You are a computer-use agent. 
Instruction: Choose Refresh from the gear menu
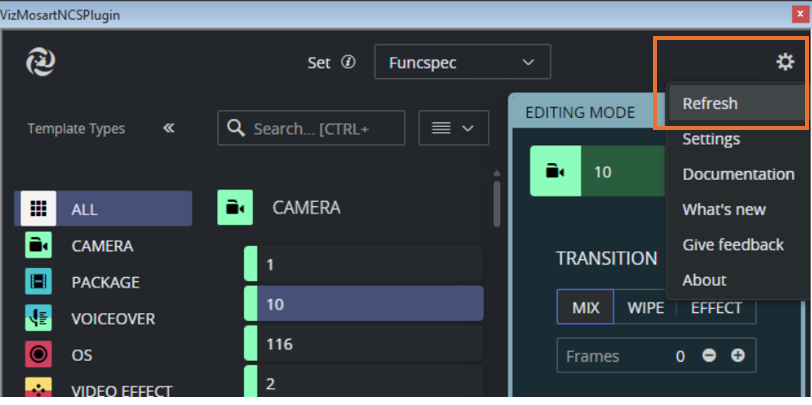[x=737, y=103]
